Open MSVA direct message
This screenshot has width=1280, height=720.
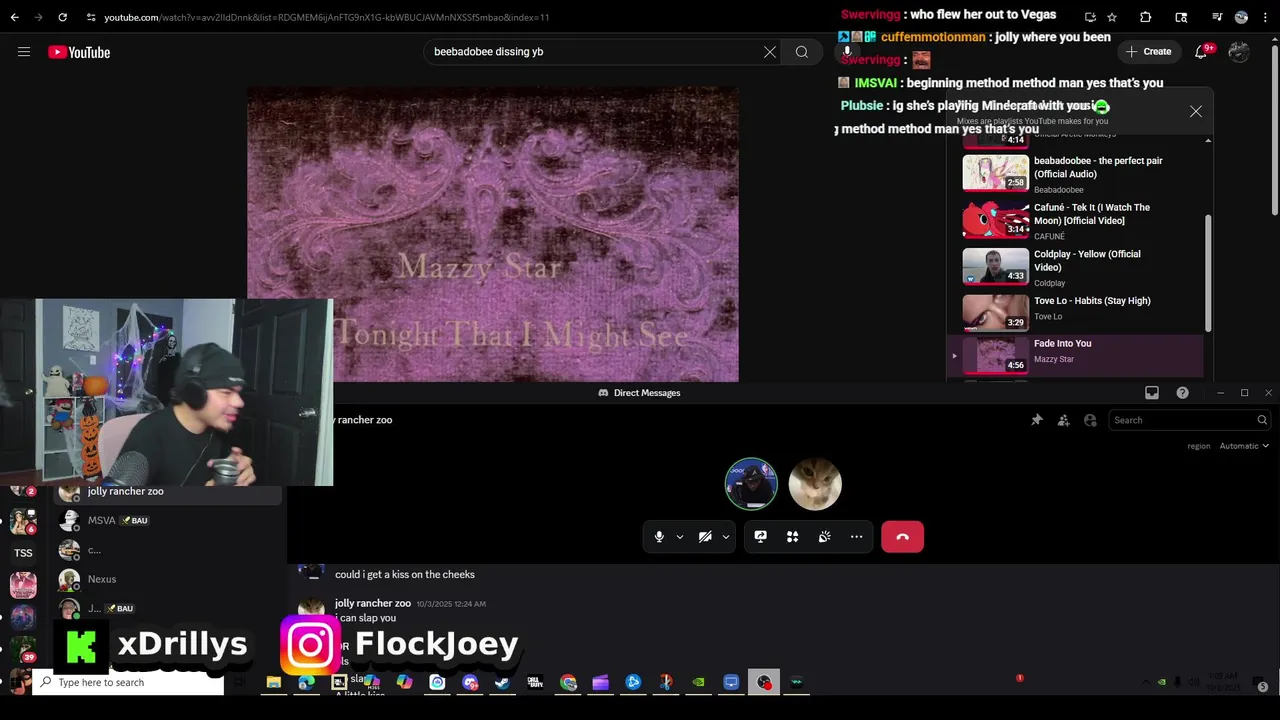(170, 520)
